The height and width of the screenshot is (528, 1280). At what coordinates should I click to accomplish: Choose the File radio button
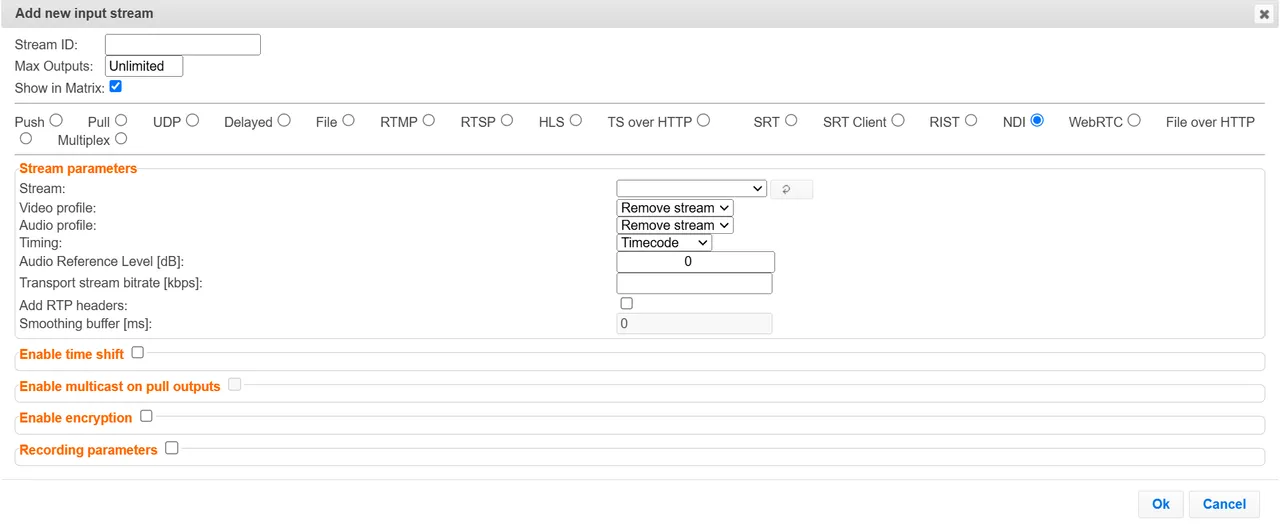coord(348,120)
